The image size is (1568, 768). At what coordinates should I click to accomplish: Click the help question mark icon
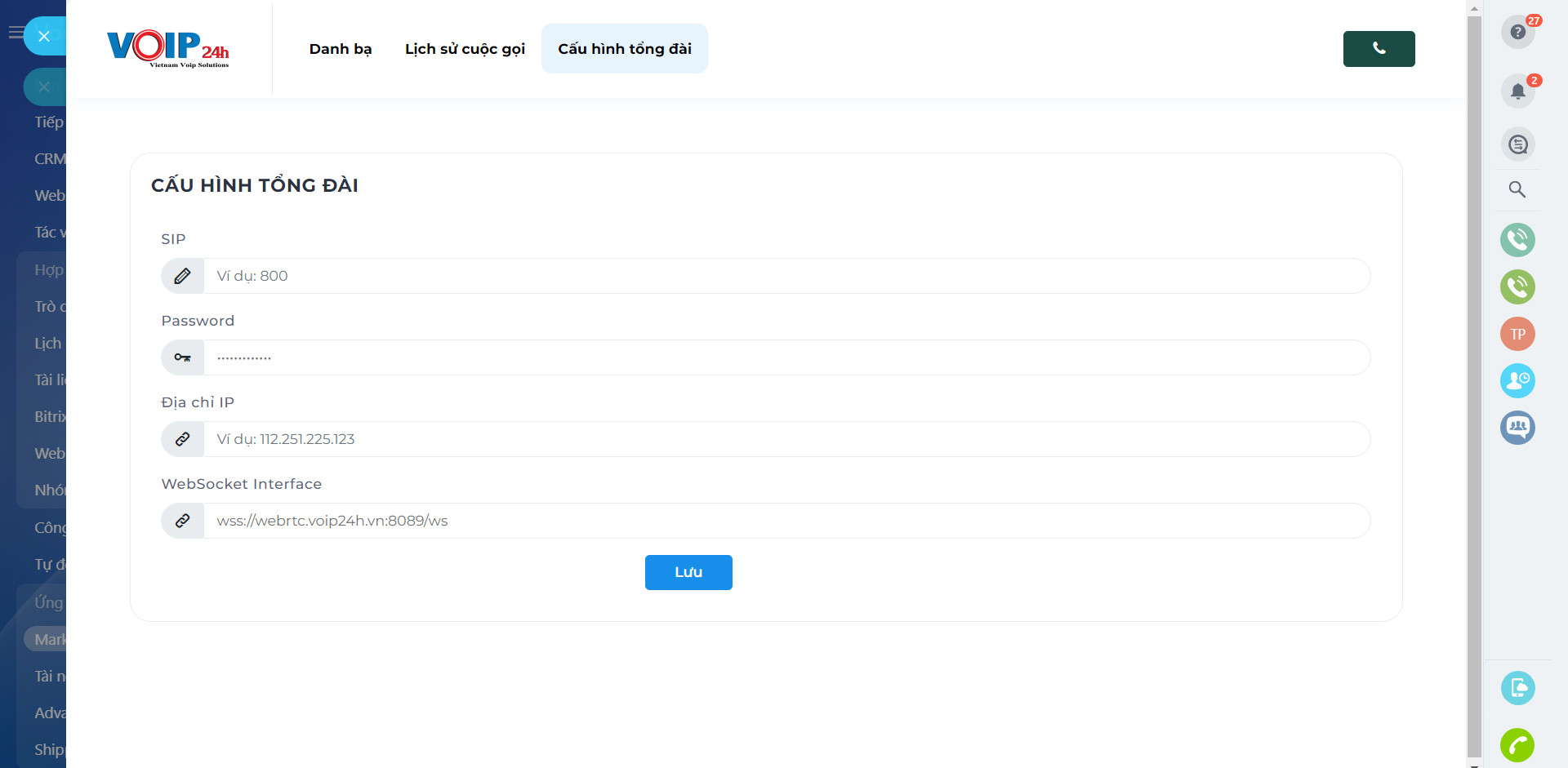pos(1517,32)
